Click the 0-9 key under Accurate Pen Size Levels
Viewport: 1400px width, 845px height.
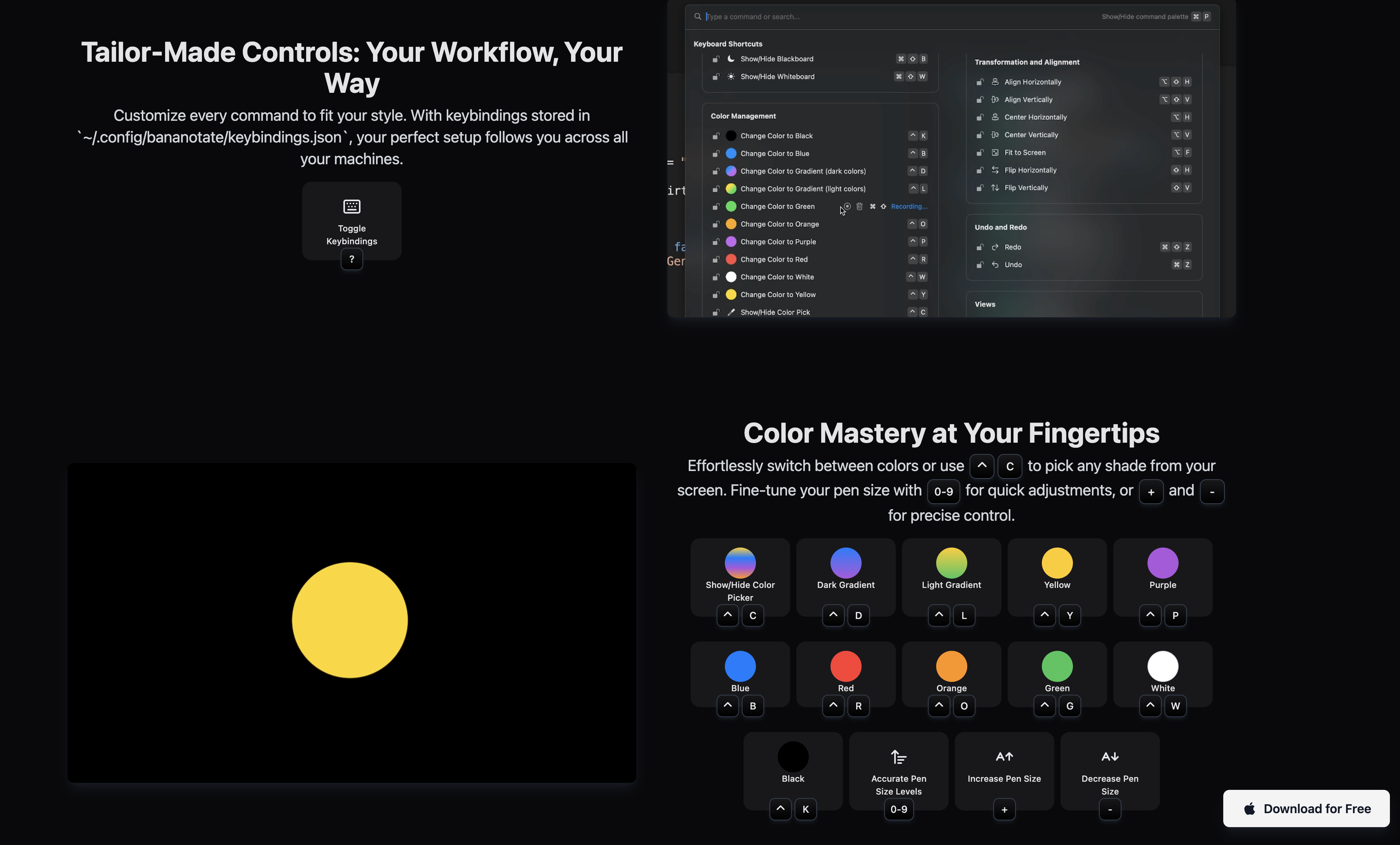(x=898, y=809)
